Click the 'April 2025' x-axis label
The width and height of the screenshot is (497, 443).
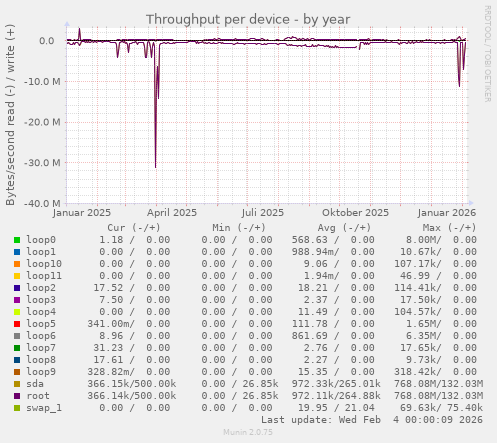click(x=172, y=213)
